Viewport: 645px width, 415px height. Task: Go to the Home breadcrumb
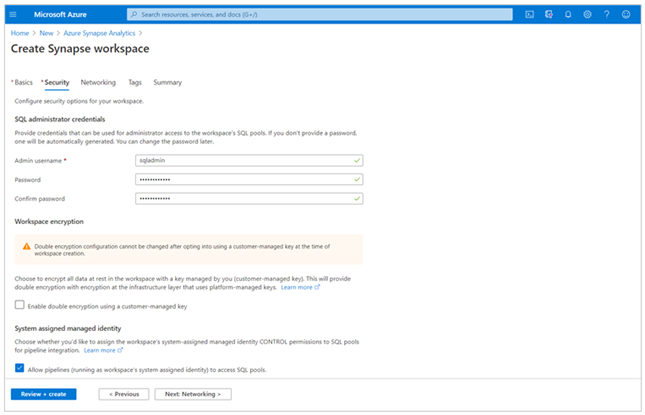tap(20, 33)
